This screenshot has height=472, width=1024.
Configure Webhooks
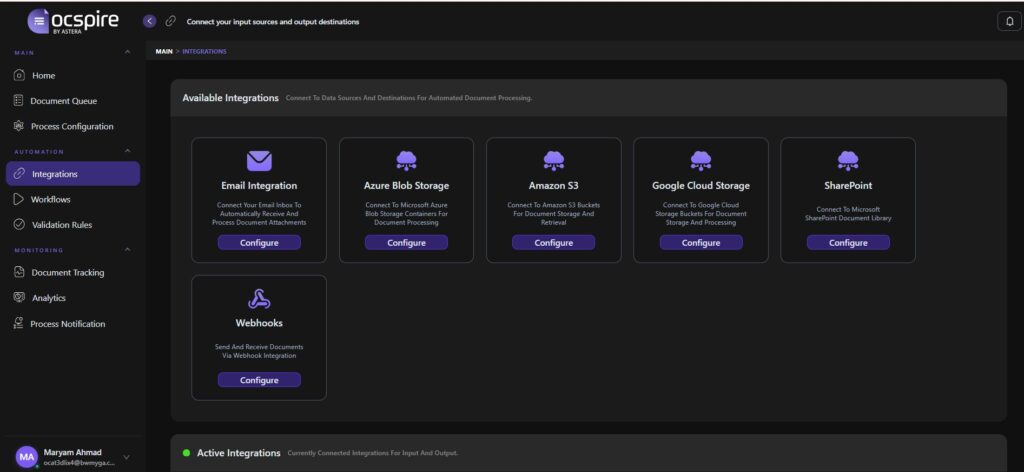click(x=259, y=380)
